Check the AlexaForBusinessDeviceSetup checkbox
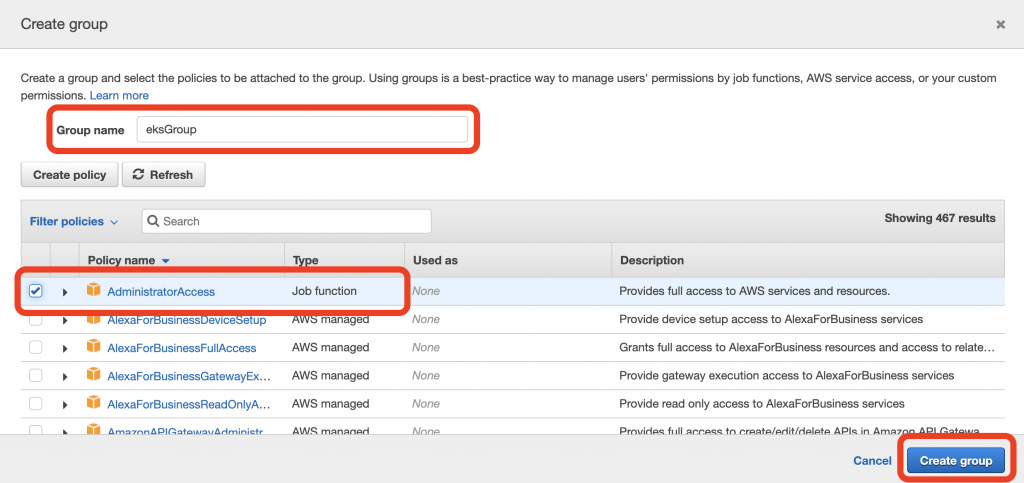The width and height of the screenshot is (1024, 483). pos(36,319)
